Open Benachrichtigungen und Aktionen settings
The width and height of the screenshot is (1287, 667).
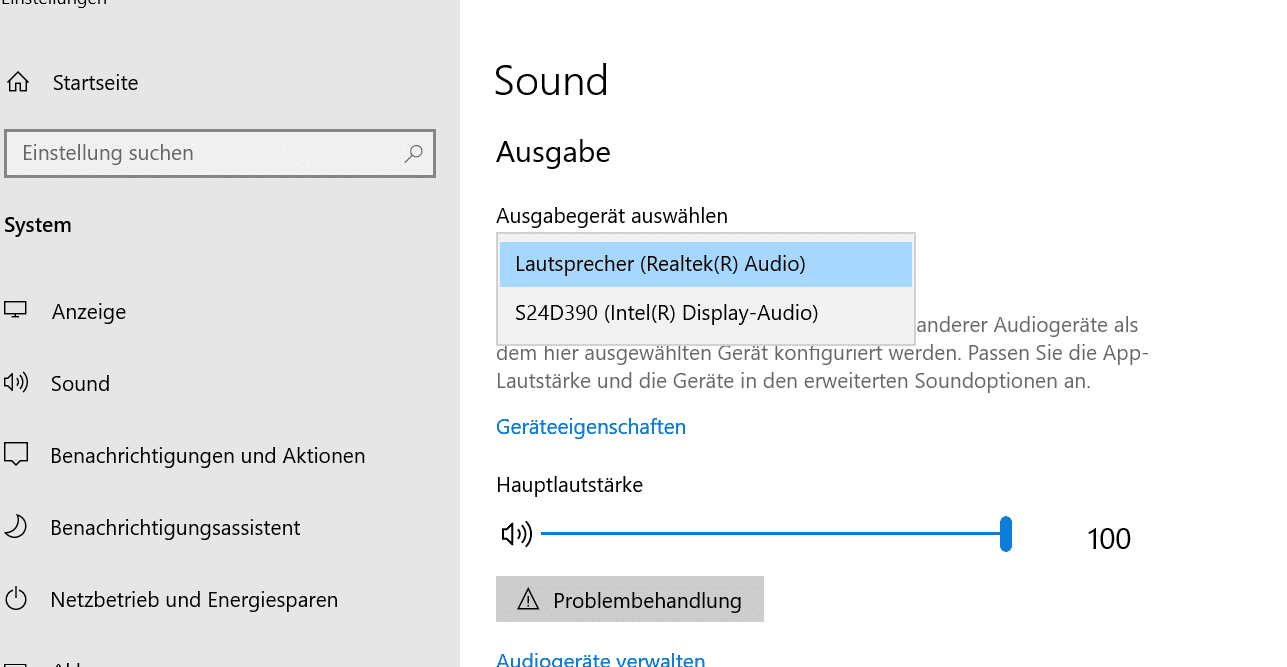pyautogui.click(x=207, y=456)
